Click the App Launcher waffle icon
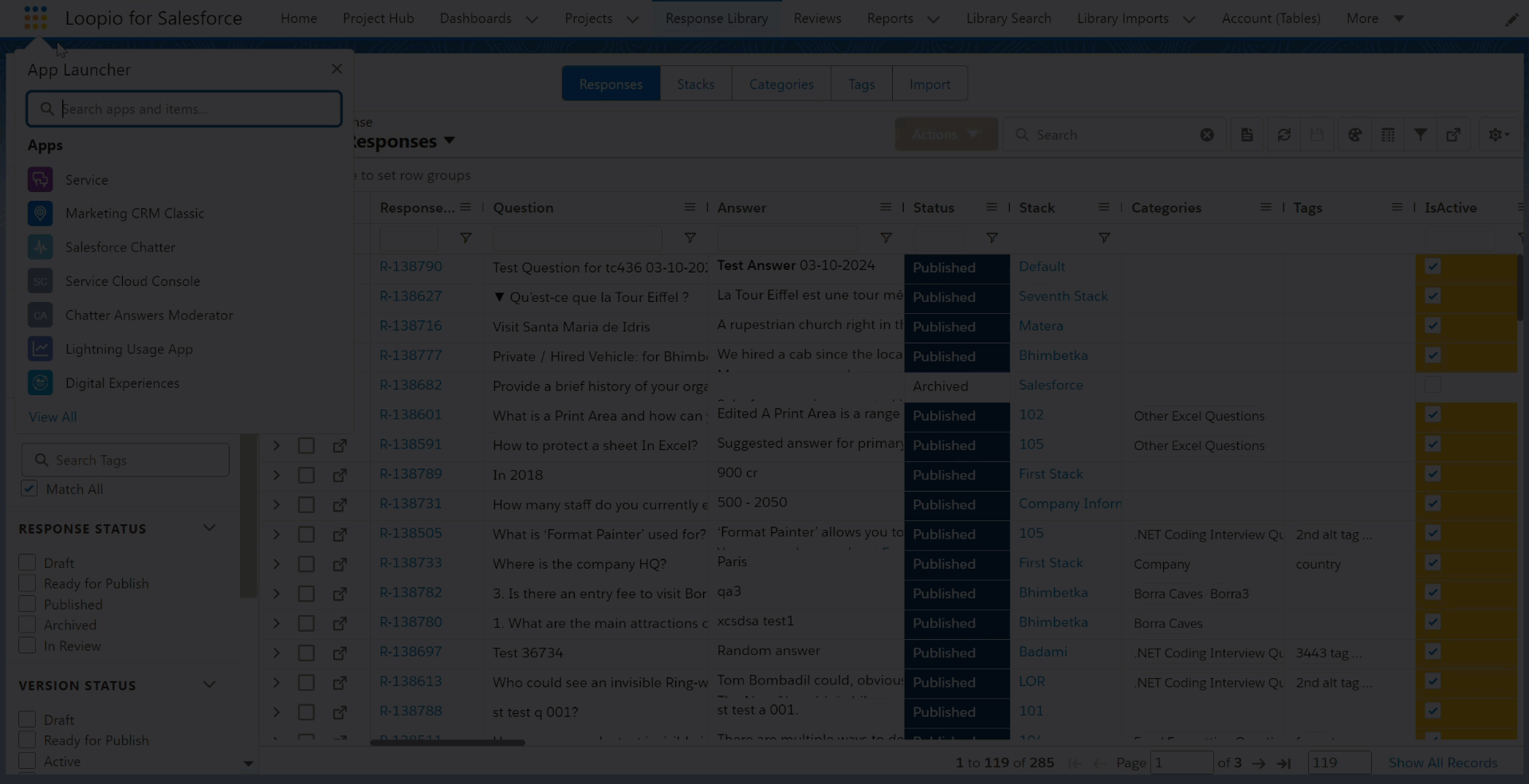Viewport: 1529px width, 784px height. pos(35,18)
